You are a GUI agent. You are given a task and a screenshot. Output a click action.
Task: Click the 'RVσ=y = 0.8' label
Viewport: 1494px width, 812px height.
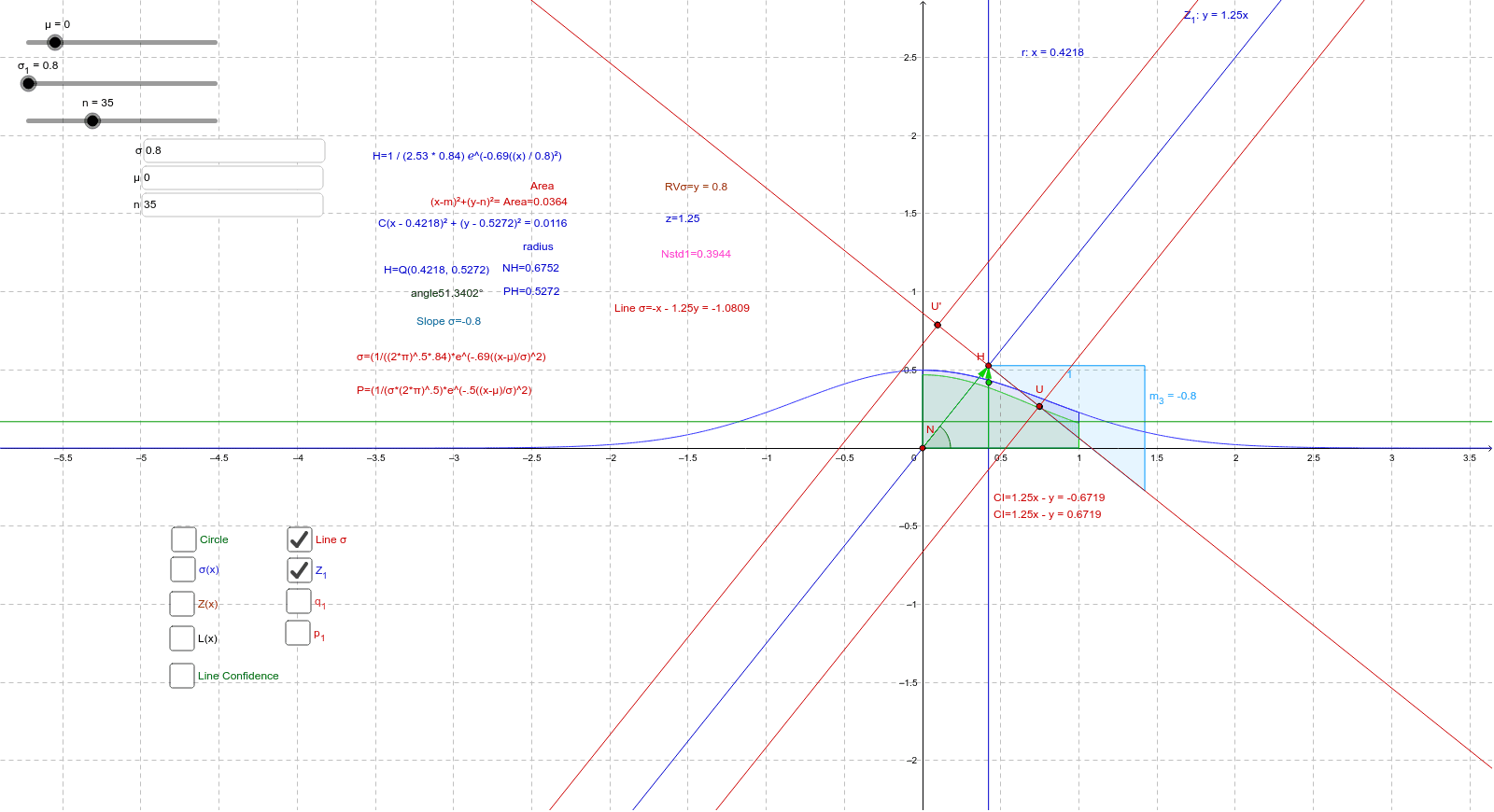[696, 187]
